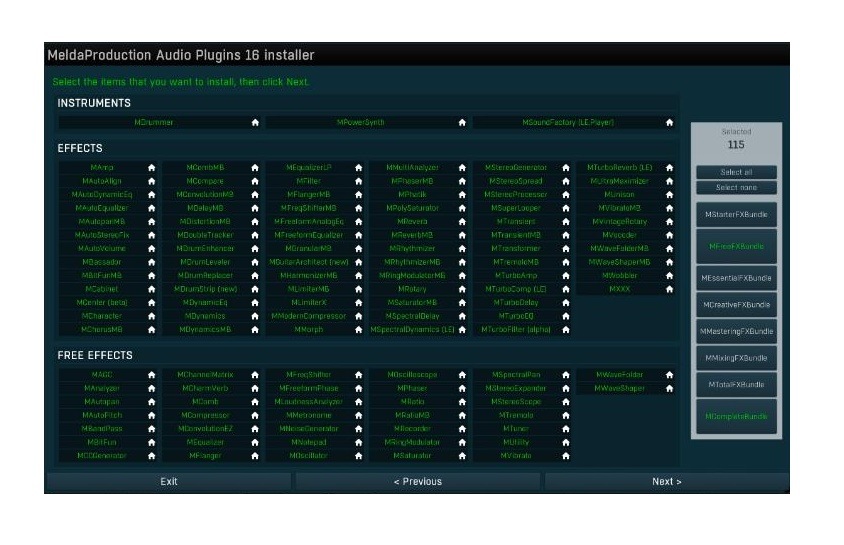
Task: Choose the MCompleteBundle preset
Action: click(736, 416)
